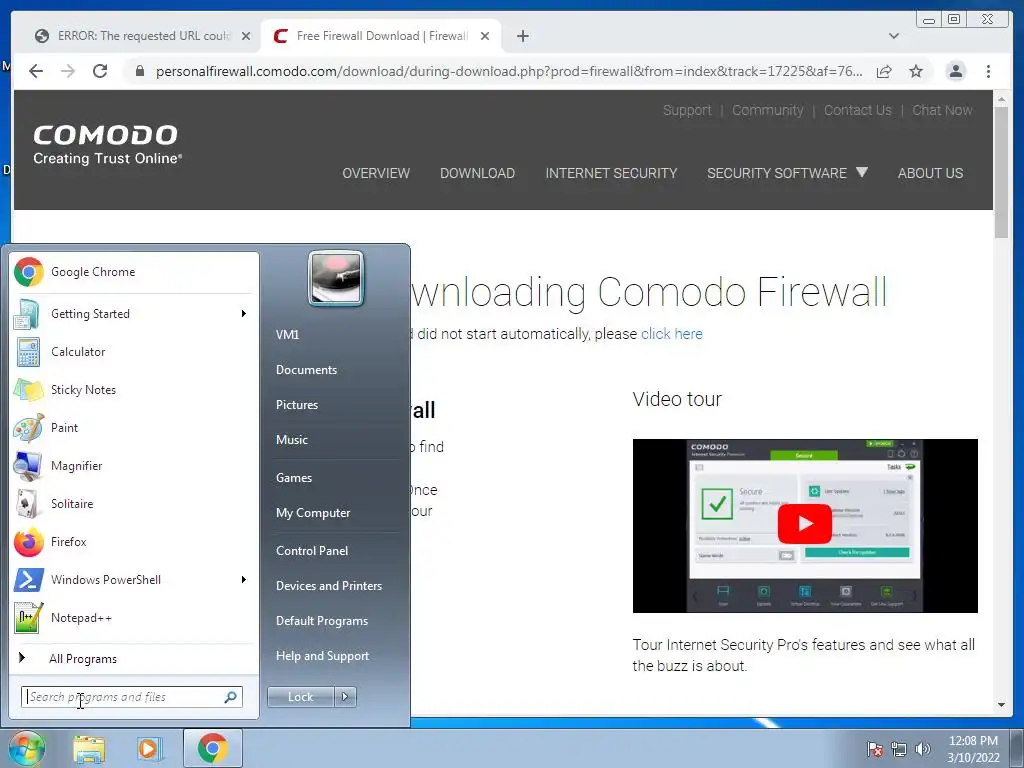Click the Search programs and files box
This screenshot has height=768, width=1024.
pyautogui.click(x=131, y=697)
